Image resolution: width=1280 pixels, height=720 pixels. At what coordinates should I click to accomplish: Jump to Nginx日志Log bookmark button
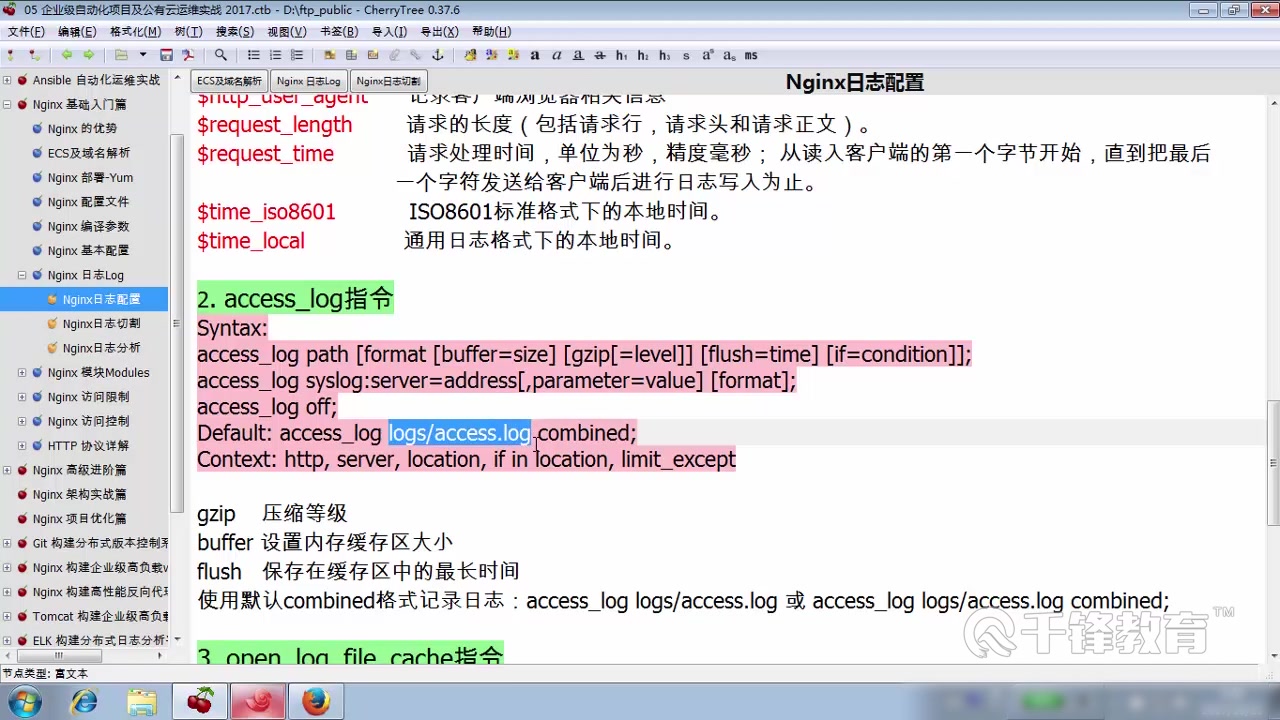click(x=309, y=81)
